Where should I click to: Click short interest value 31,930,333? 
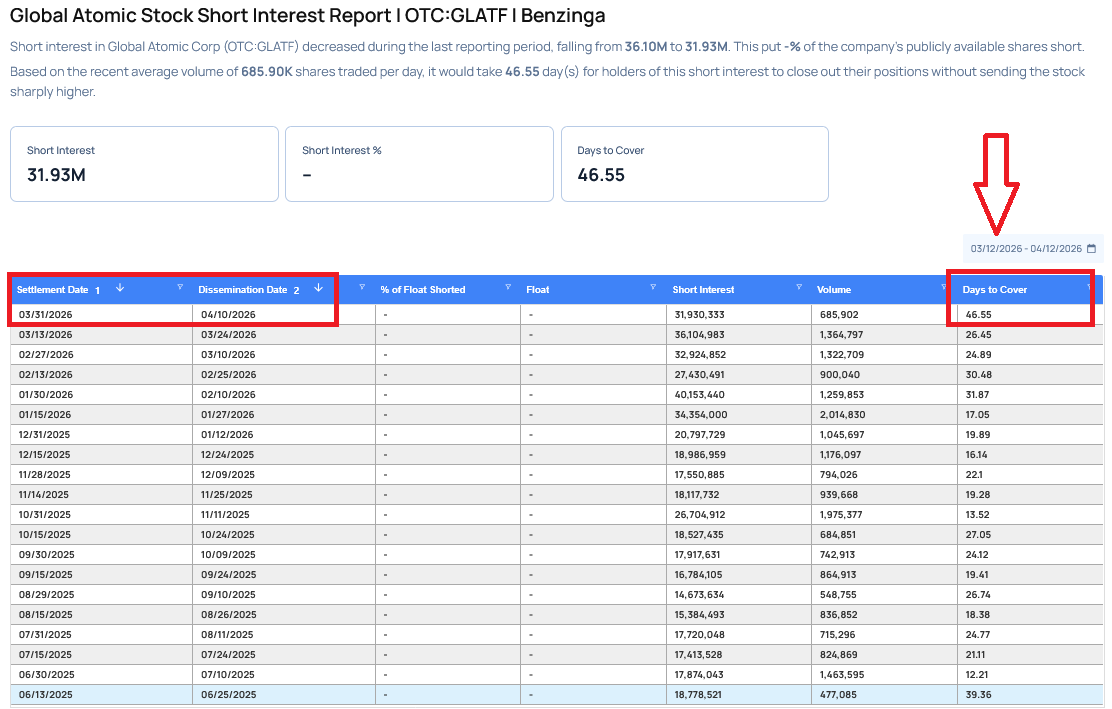pos(700,314)
